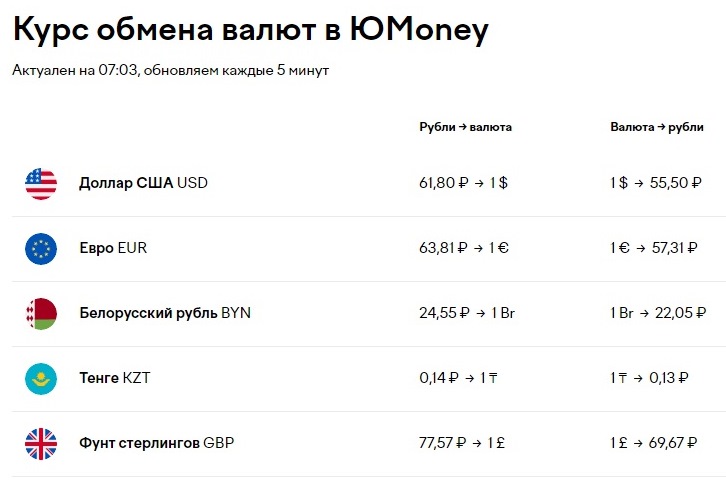
Task: Select Доллар США USD row label
Action: [143, 183]
